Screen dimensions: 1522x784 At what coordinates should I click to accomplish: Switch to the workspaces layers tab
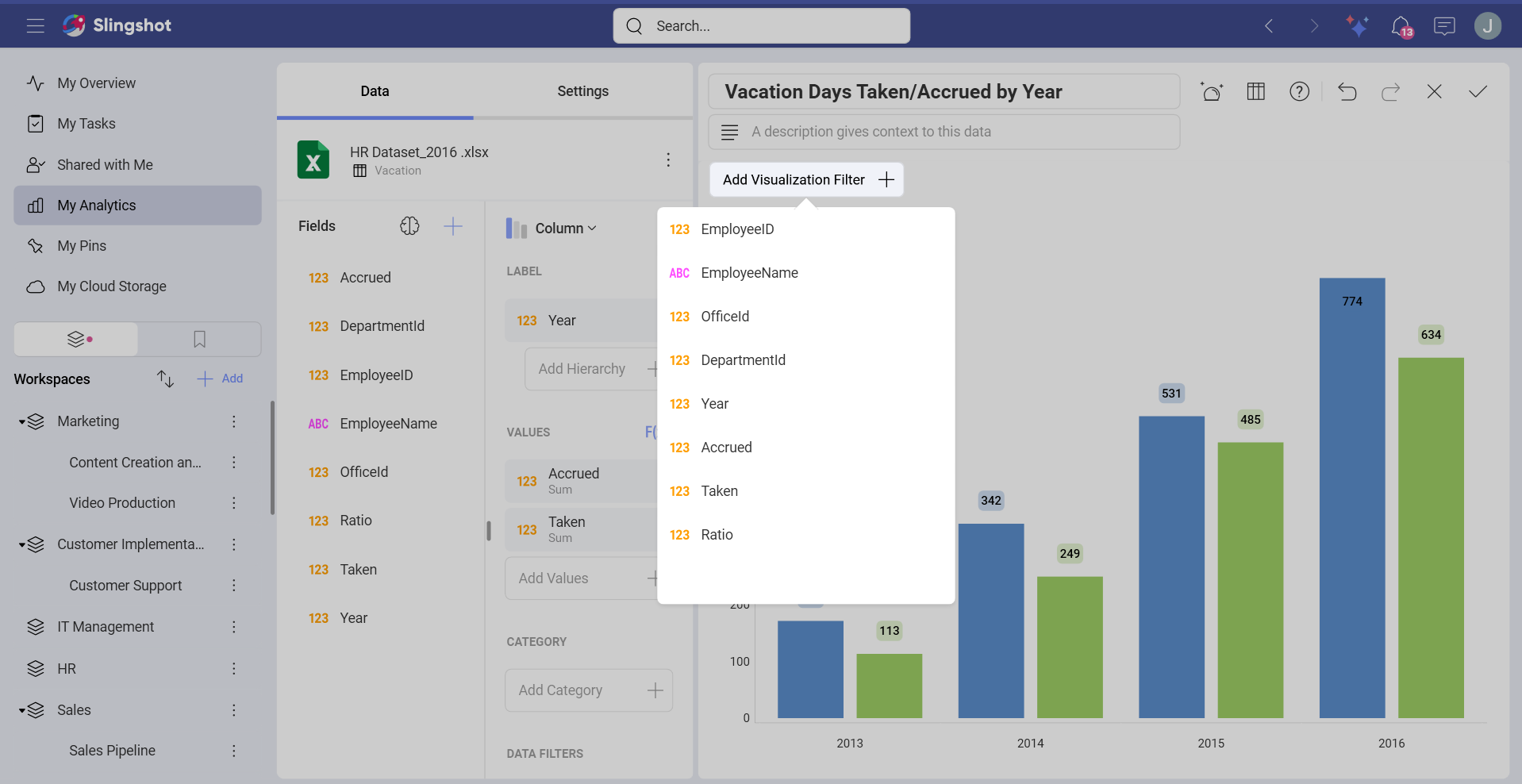tap(76, 340)
